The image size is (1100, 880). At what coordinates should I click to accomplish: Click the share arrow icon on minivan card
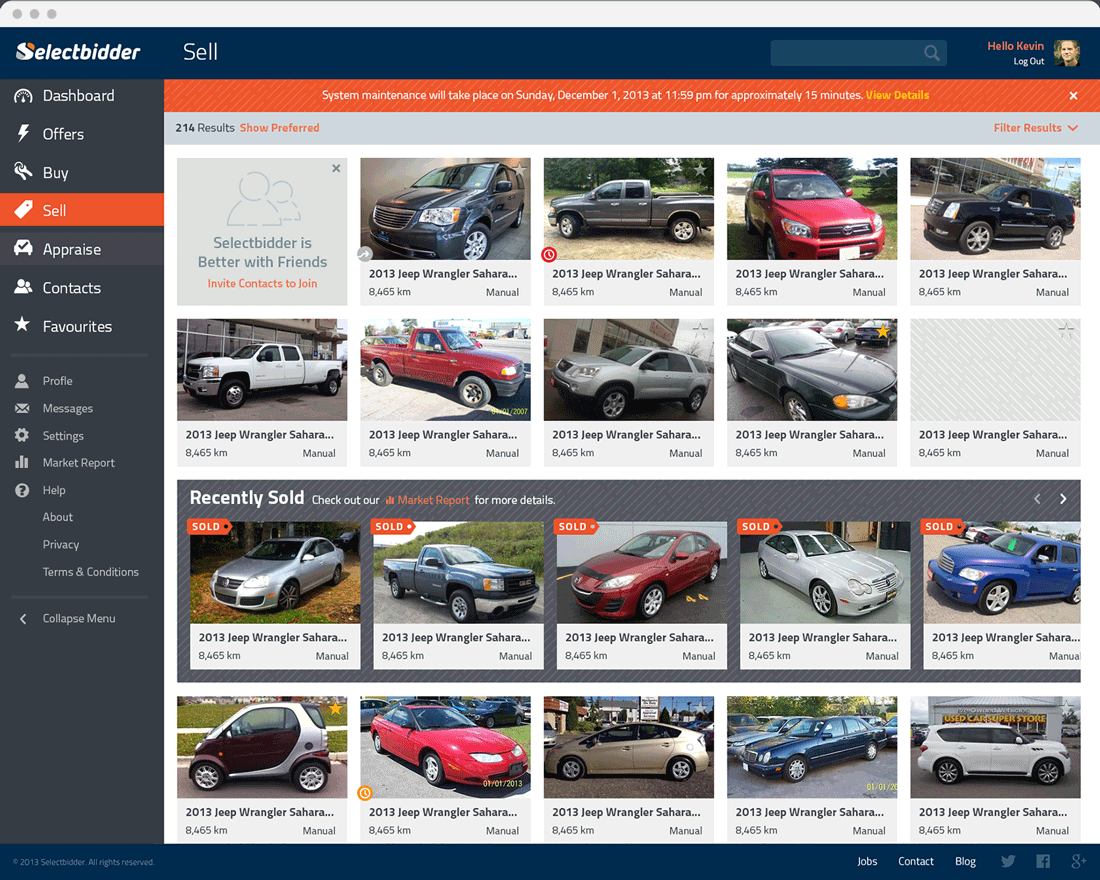pyautogui.click(x=365, y=254)
